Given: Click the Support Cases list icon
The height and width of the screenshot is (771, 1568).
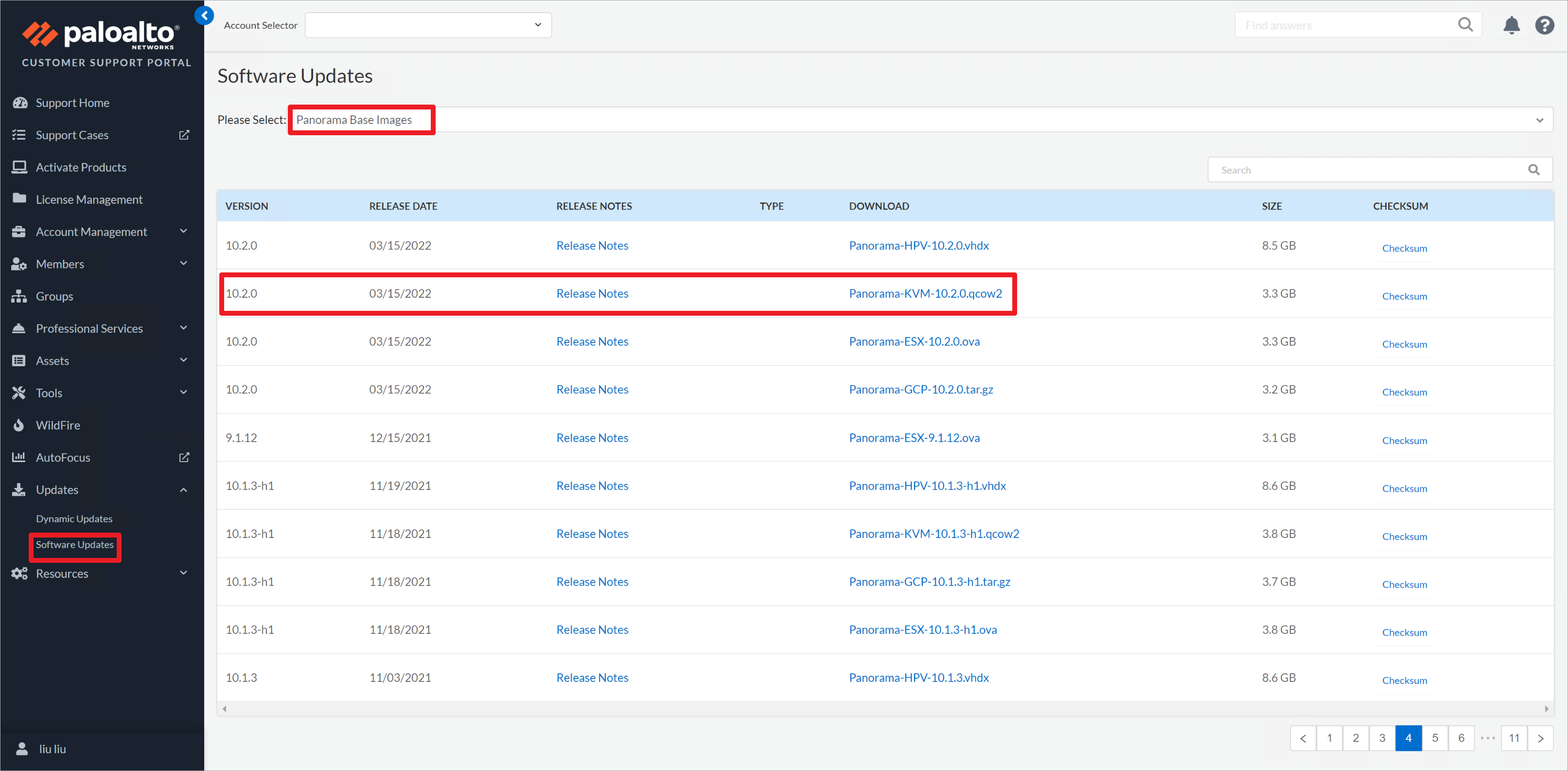Looking at the screenshot, I should [19, 135].
